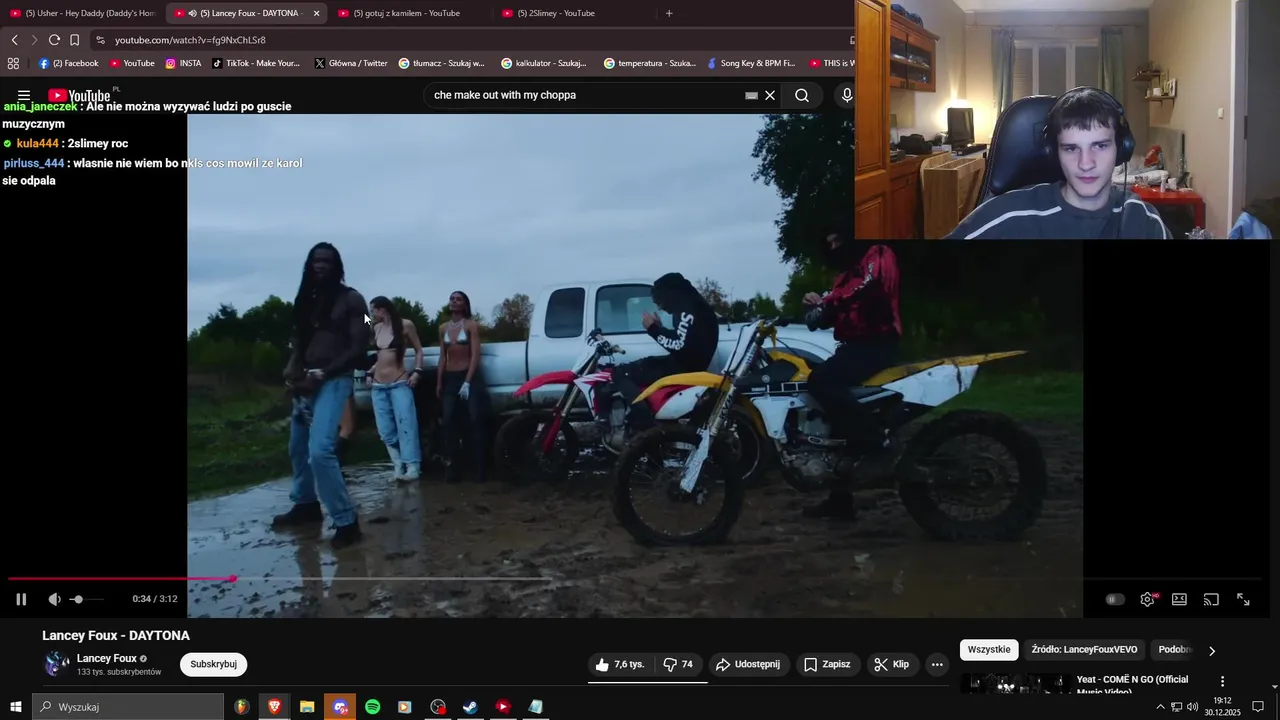
Task: Open more actions three-dot menu under the video
Action: pos(937,664)
